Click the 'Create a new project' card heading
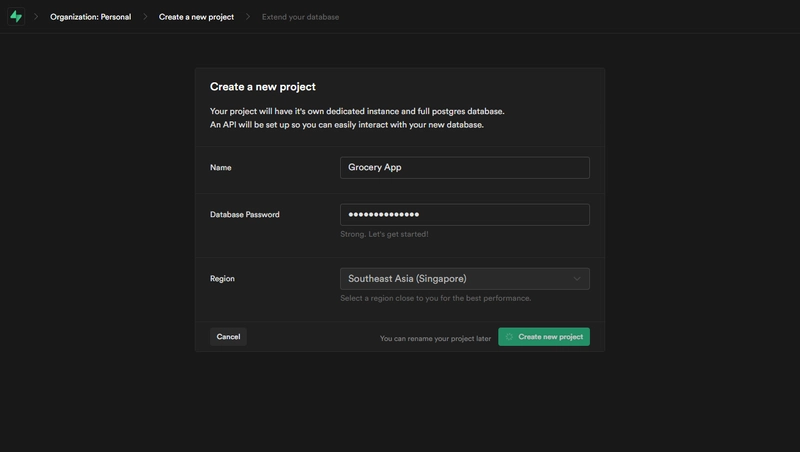The width and height of the screenshot is (800, 452). point(263,87)
